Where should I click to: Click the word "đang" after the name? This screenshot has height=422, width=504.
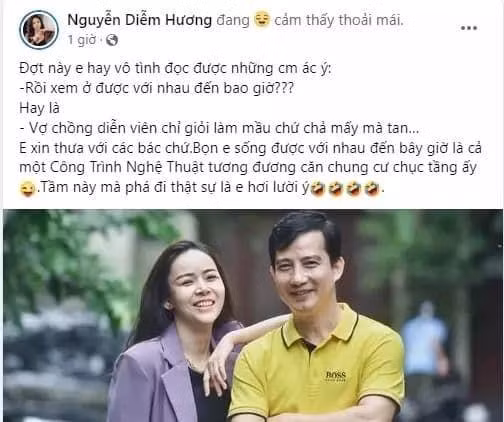233,21
